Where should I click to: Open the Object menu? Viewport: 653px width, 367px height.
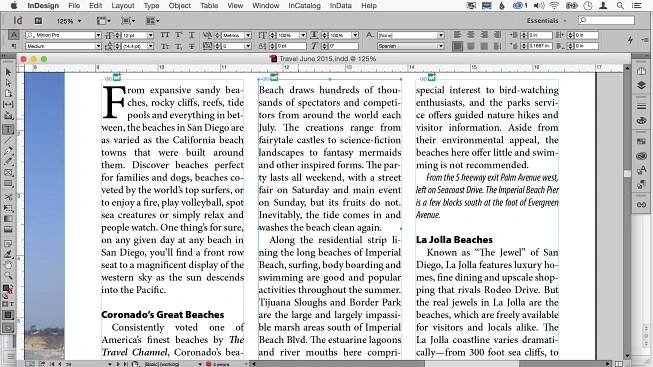click(x=179, y=5)
